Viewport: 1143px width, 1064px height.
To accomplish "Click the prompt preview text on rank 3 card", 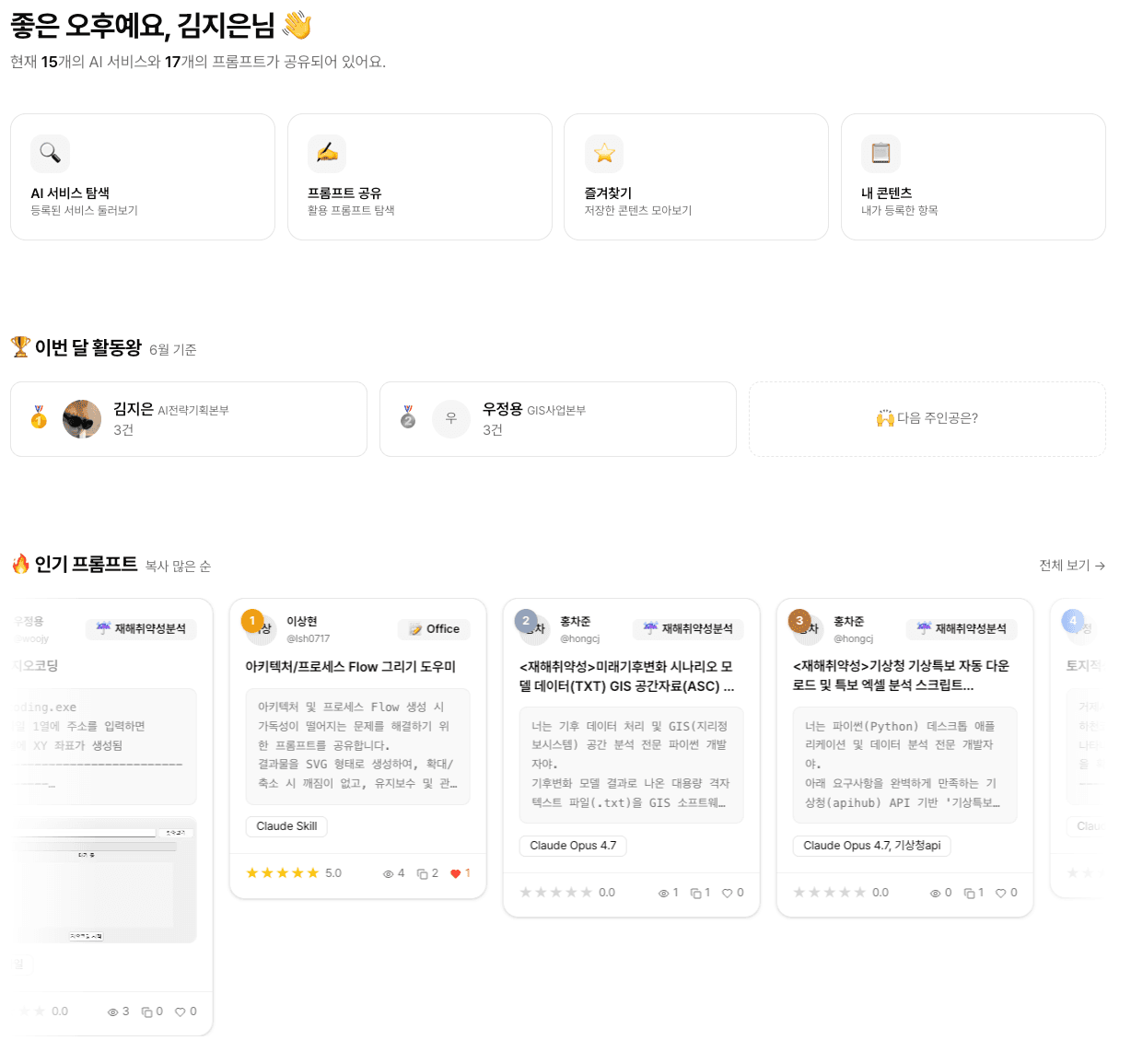I will pyautogui.click(x=904, y=765).
